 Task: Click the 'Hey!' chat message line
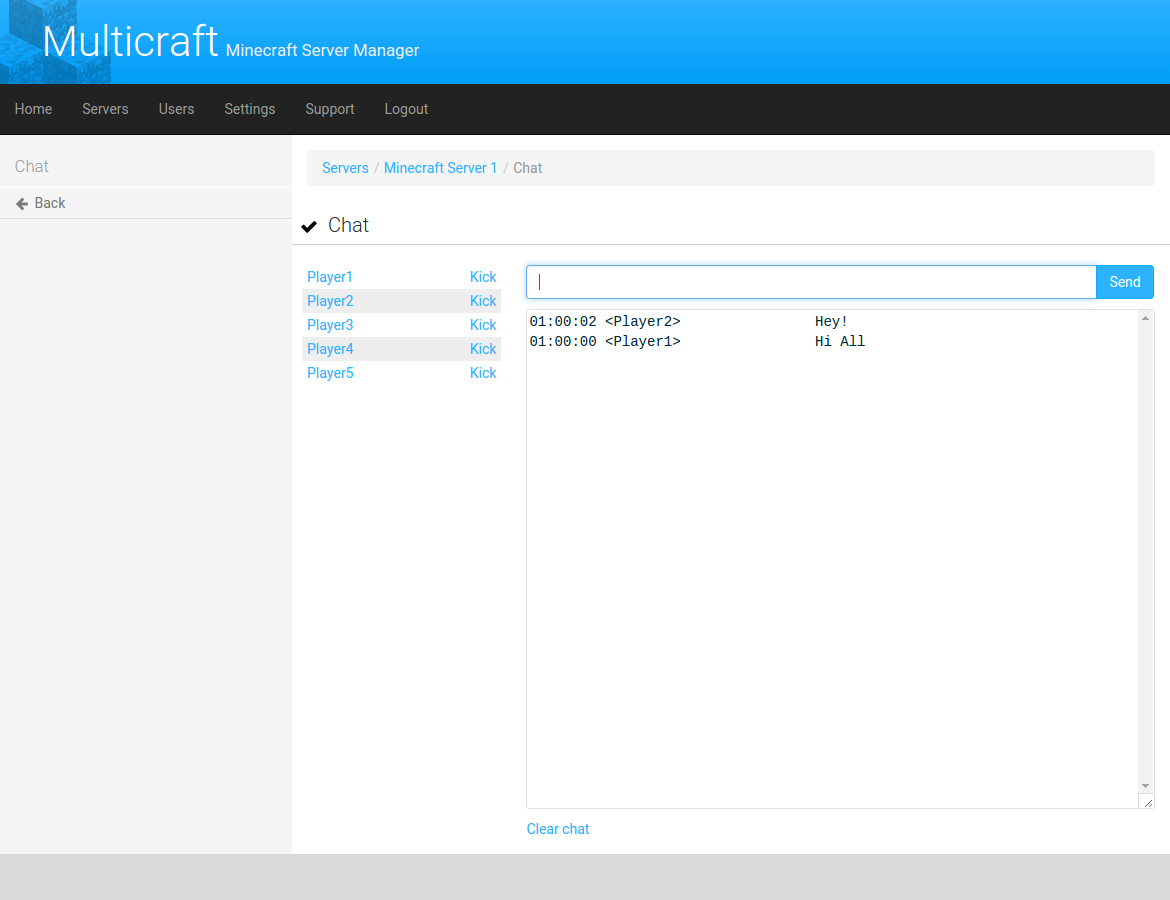(x=689, y=322)
